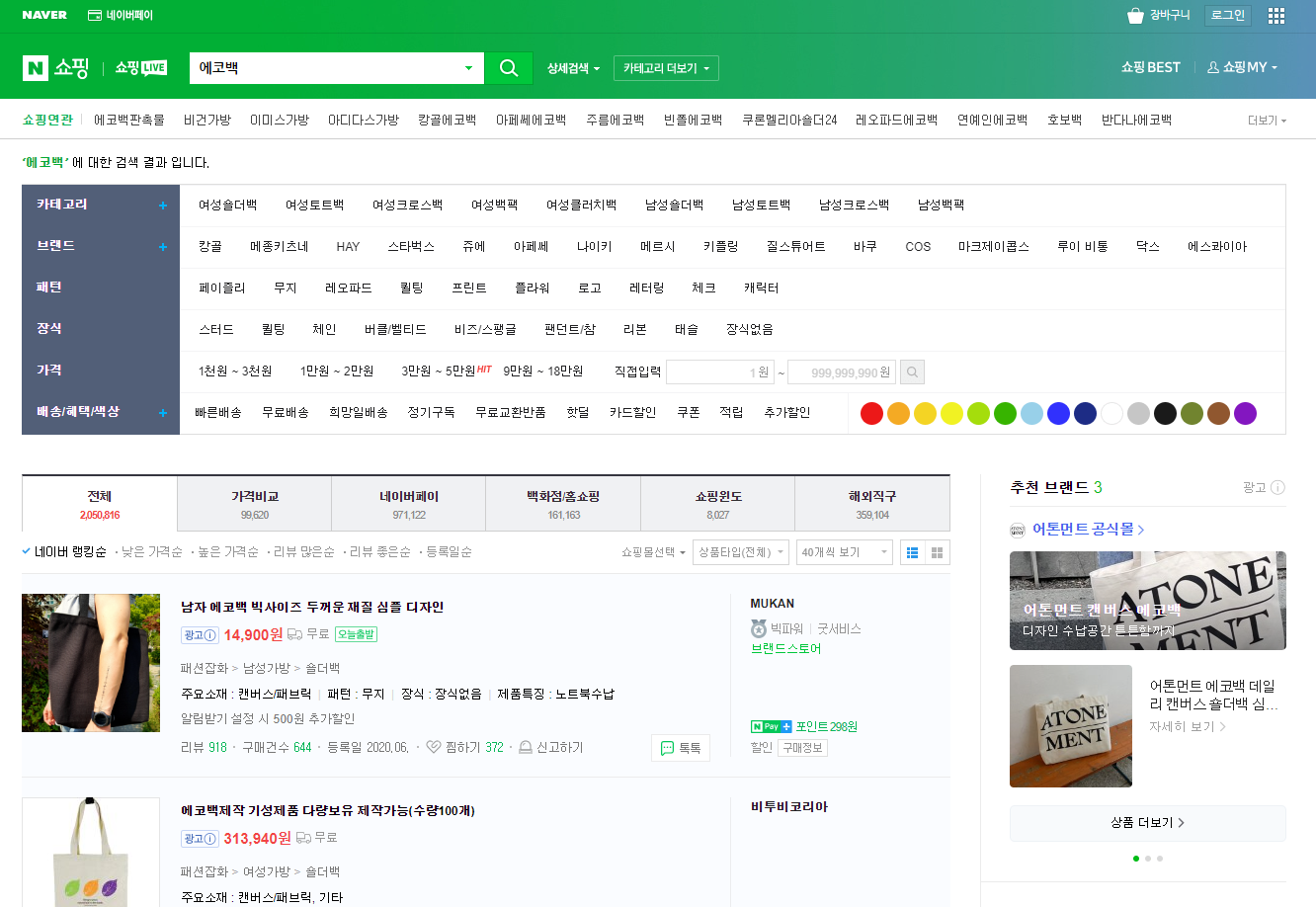Toggle 무료배송 filter

pos(286,413)
